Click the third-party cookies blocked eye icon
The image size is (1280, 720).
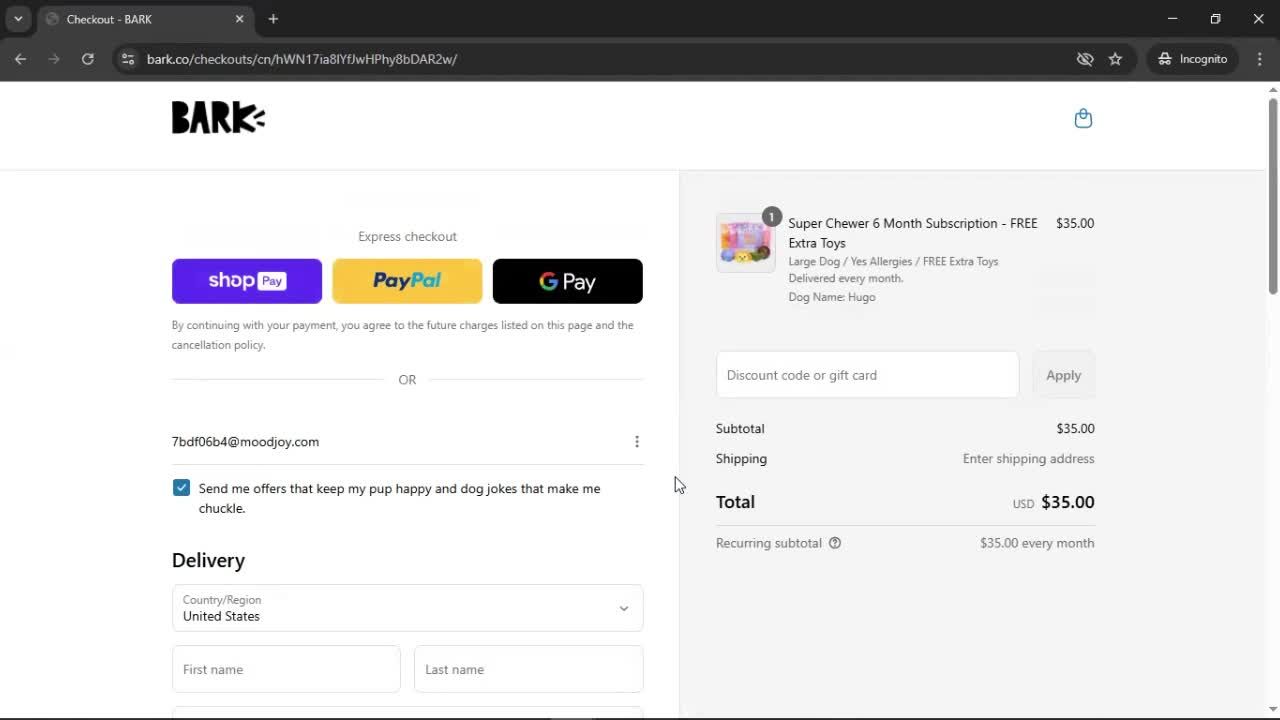coord(1085,59)
